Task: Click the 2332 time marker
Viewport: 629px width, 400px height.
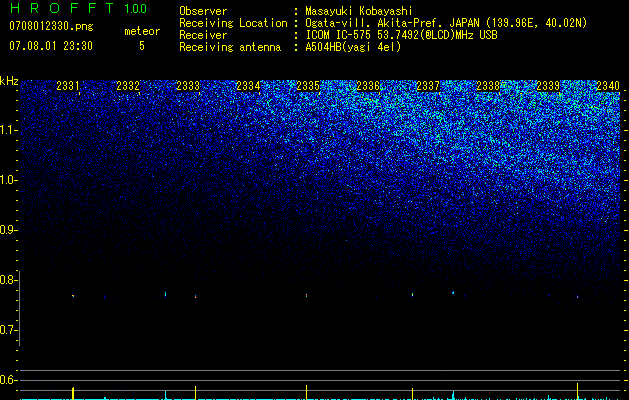Action: [128, 86]
